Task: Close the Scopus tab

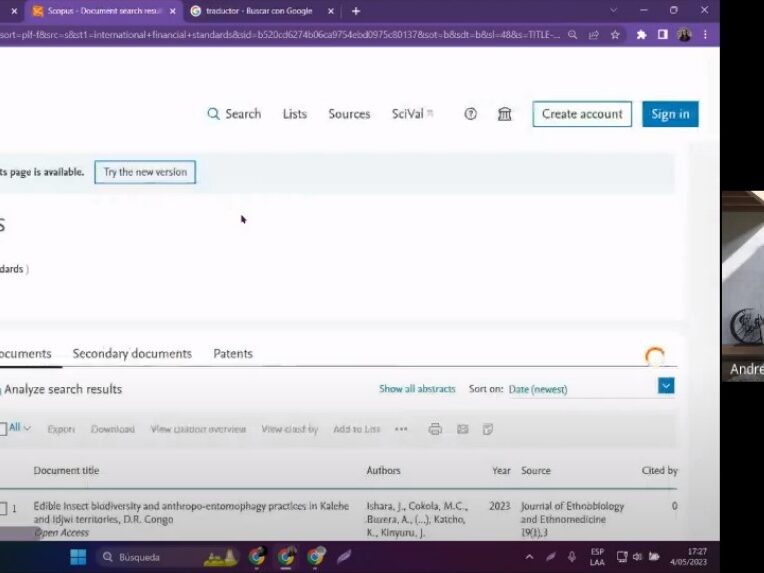Action: point(172,11)
